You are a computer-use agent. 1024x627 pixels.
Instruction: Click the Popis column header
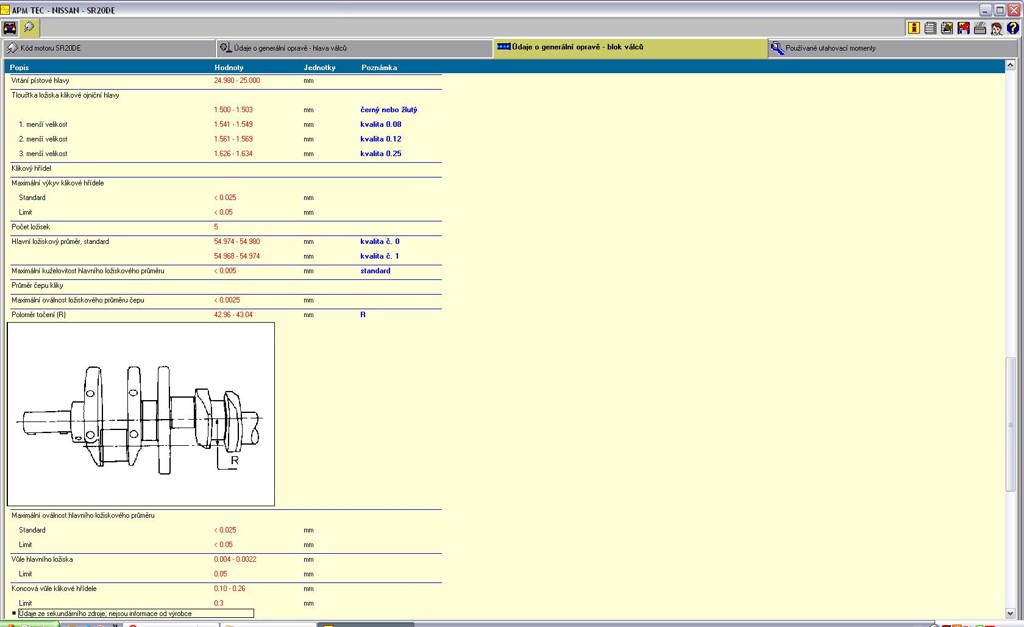point(20,67)
